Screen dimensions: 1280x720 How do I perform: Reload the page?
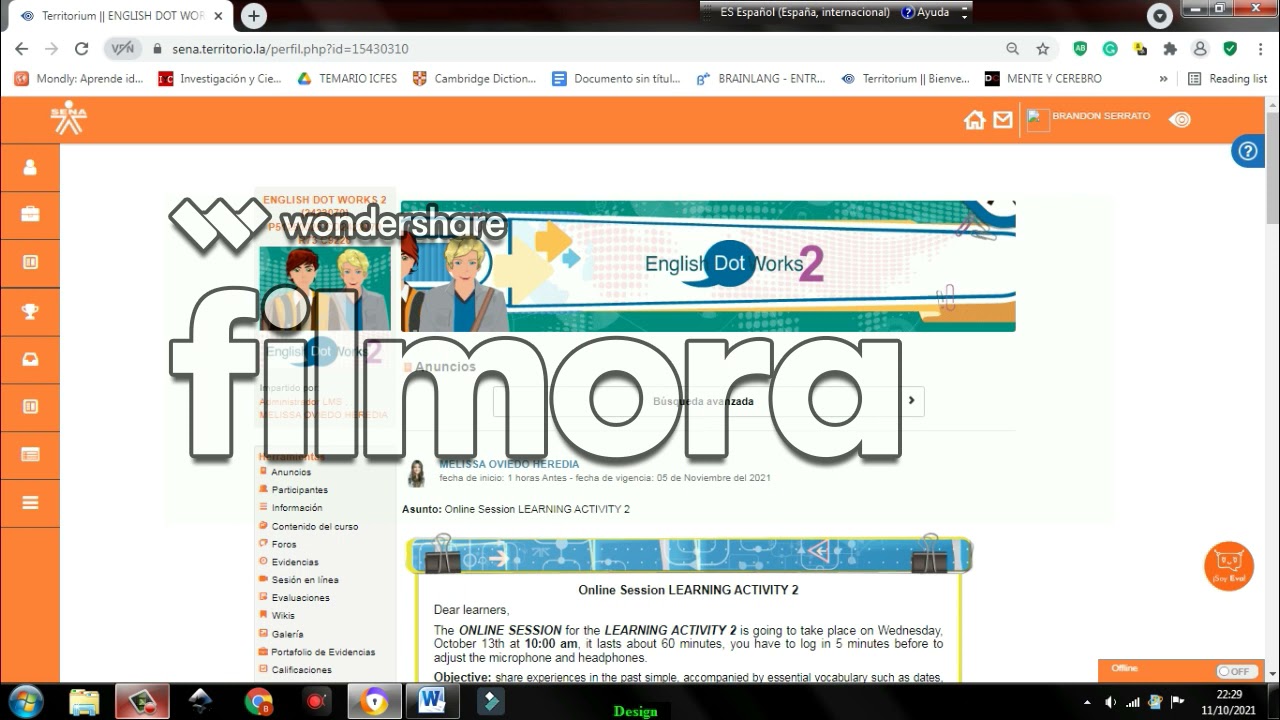click(82, 48)
